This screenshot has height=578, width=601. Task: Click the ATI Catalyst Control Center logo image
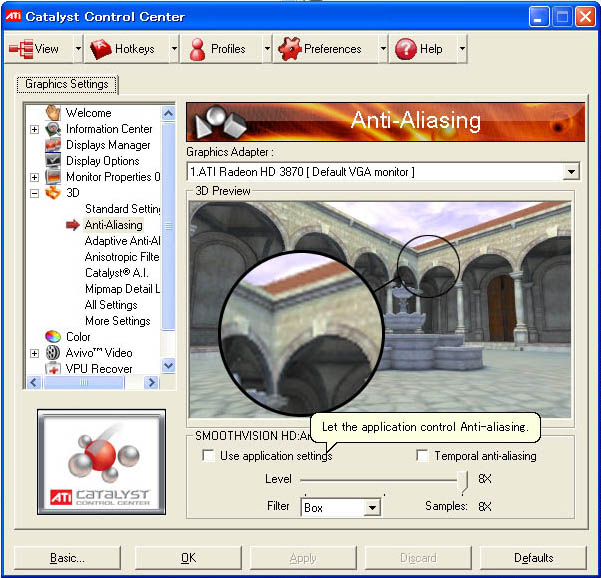pyautogui.click(x=102, y=462)
